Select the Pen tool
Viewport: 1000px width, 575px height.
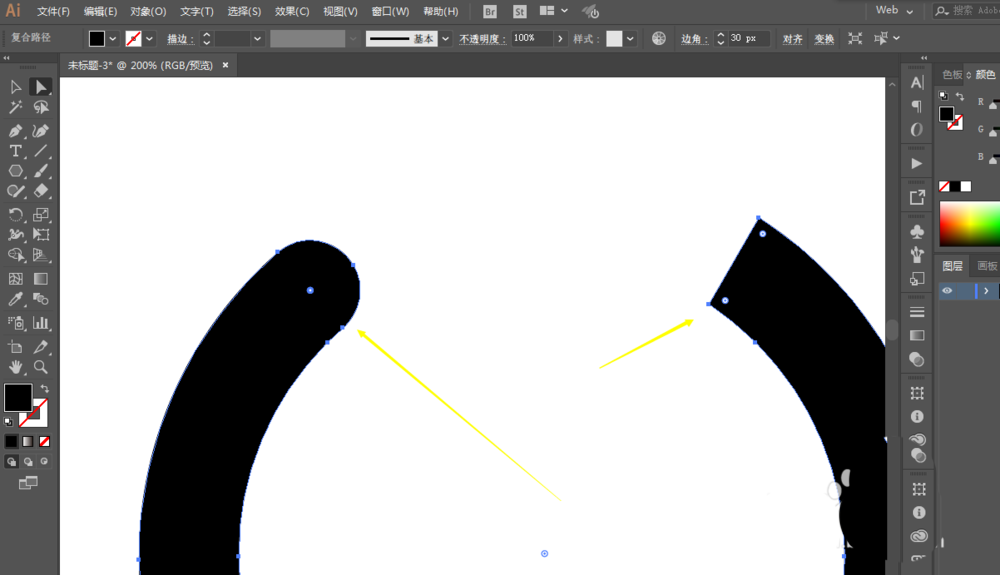point(16,131)
